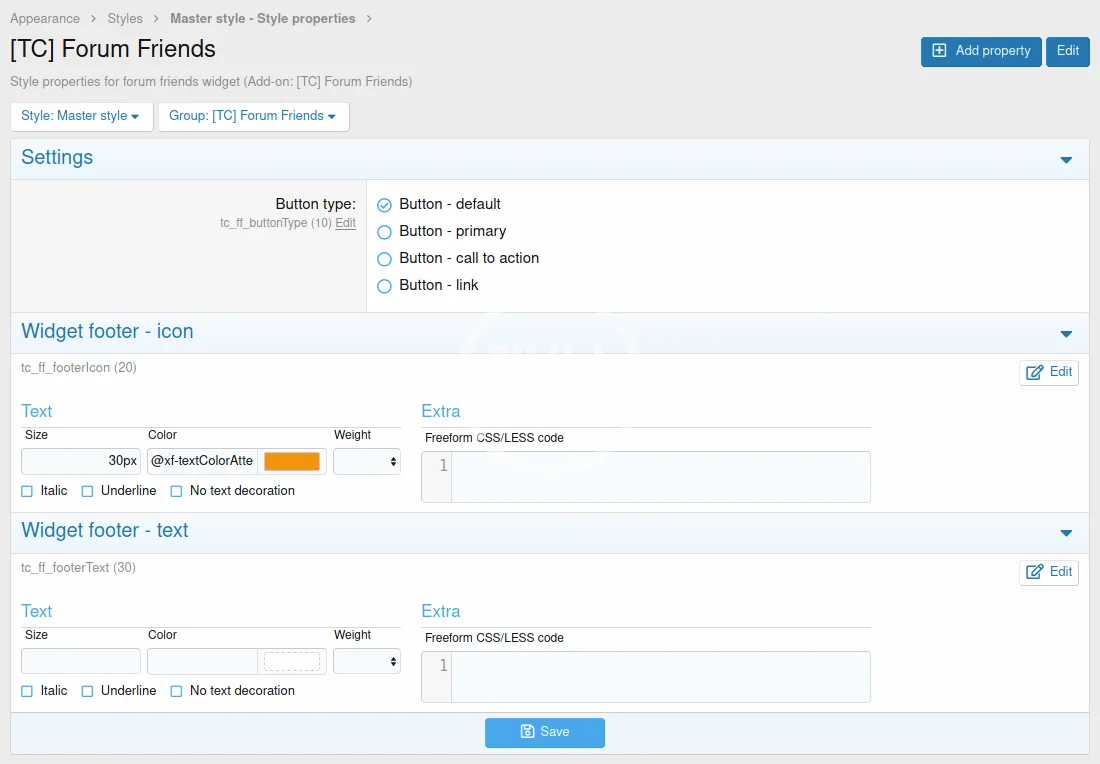Collapse the Widget footer - text section
This screenshot has width=1100, height=764.
(1066, 533)
